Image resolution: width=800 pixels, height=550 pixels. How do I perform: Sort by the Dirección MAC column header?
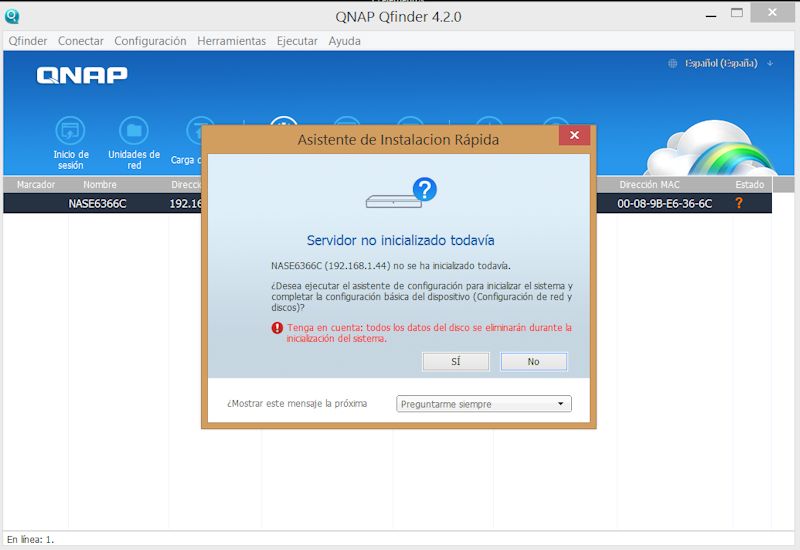[x=649, y=184]
